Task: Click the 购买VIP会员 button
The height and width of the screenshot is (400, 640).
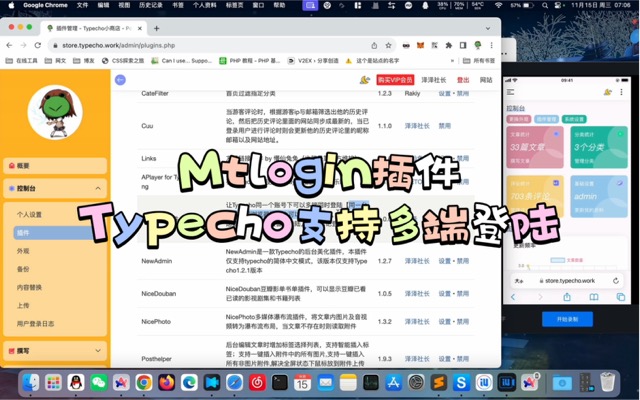Action: 395,80
